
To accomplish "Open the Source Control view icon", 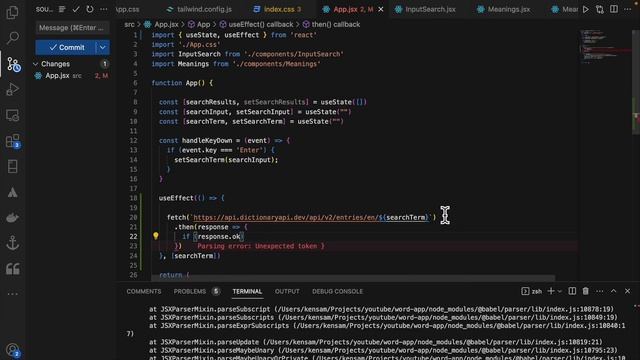I will pos(13,64).
